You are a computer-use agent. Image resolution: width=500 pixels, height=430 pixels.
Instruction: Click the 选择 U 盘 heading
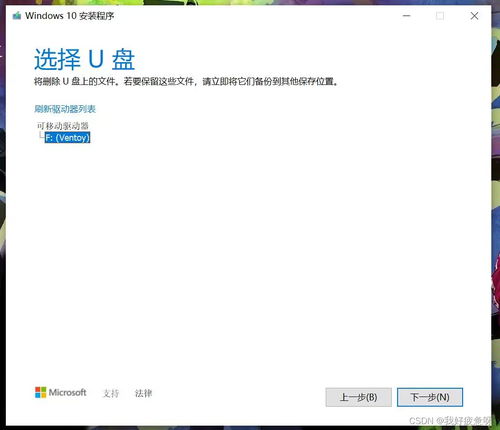click(85, 59)
